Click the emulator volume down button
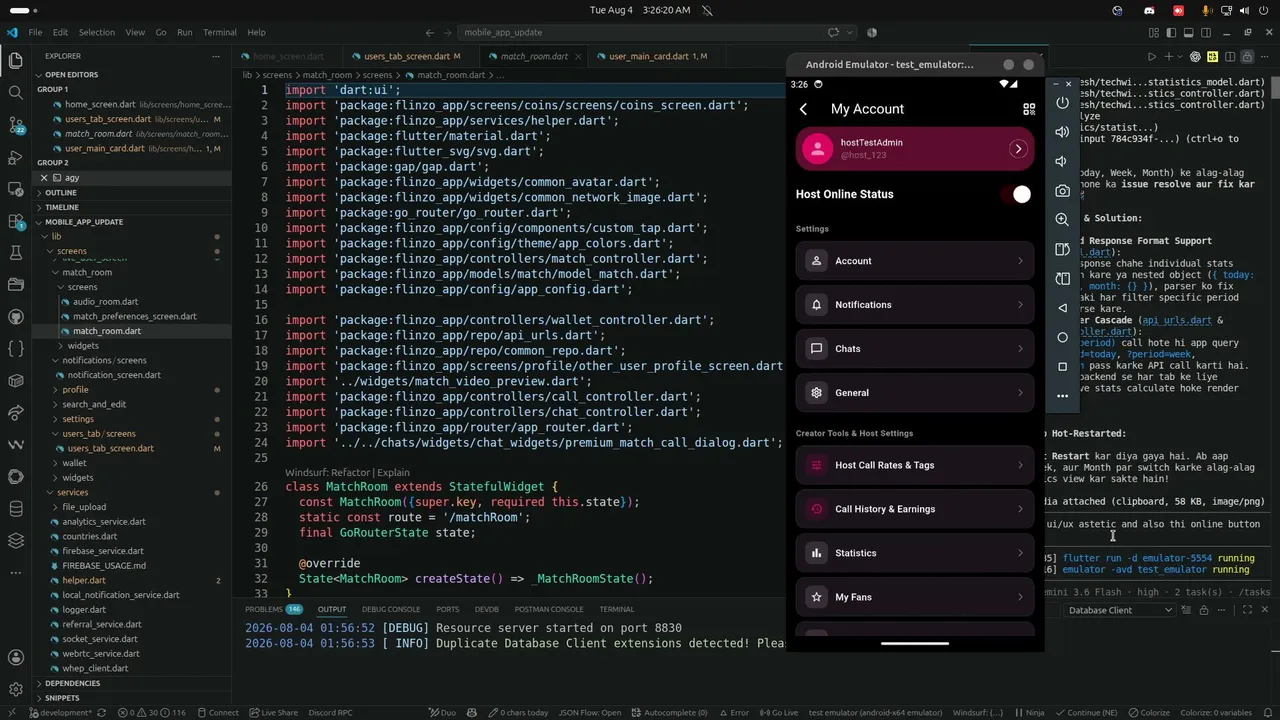1280x720 pixels. coord(1062,161)
